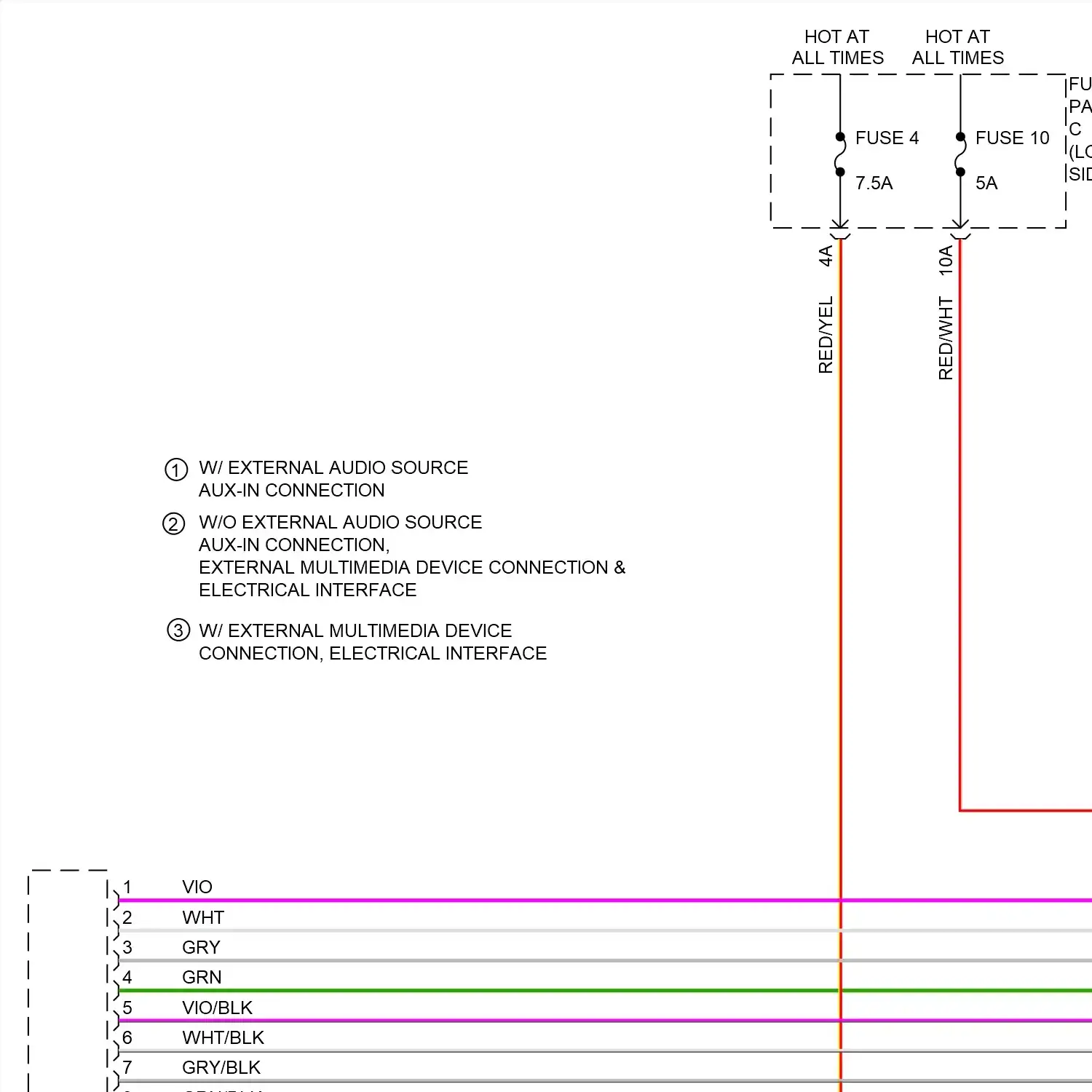Click the ELECTRICAL INTERFACE line of note 2
This screenshot has width=1092, height=1092.
(308, 590)
